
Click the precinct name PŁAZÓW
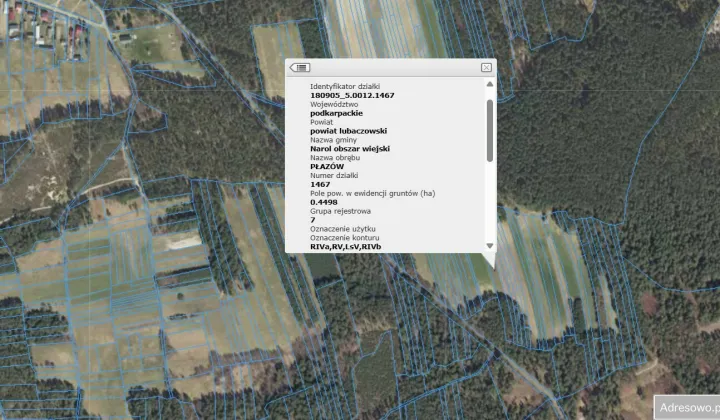pos(327,167)
